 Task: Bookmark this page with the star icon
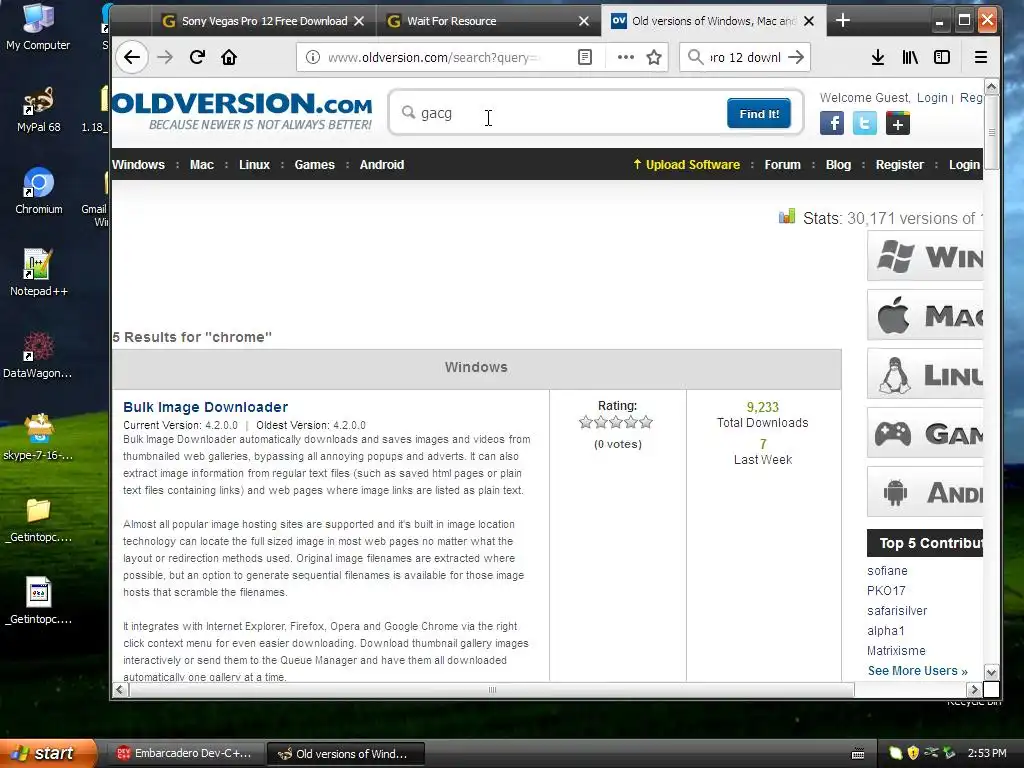tap(654, 57)
